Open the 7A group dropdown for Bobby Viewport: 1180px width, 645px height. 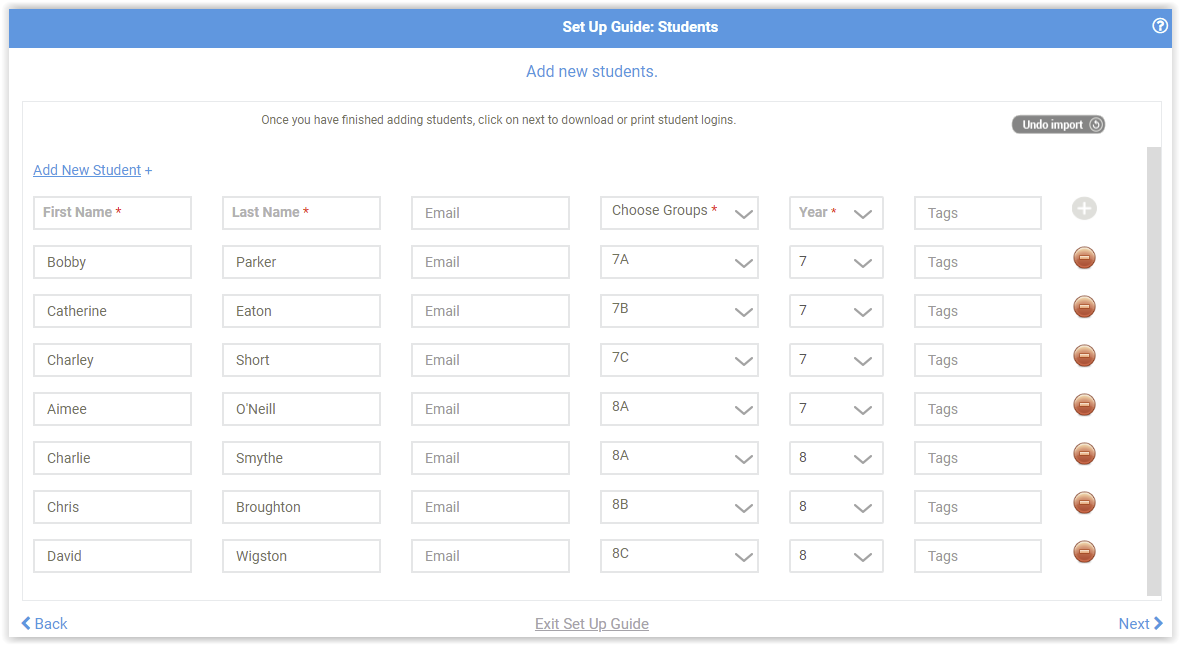tap(679, 262)
